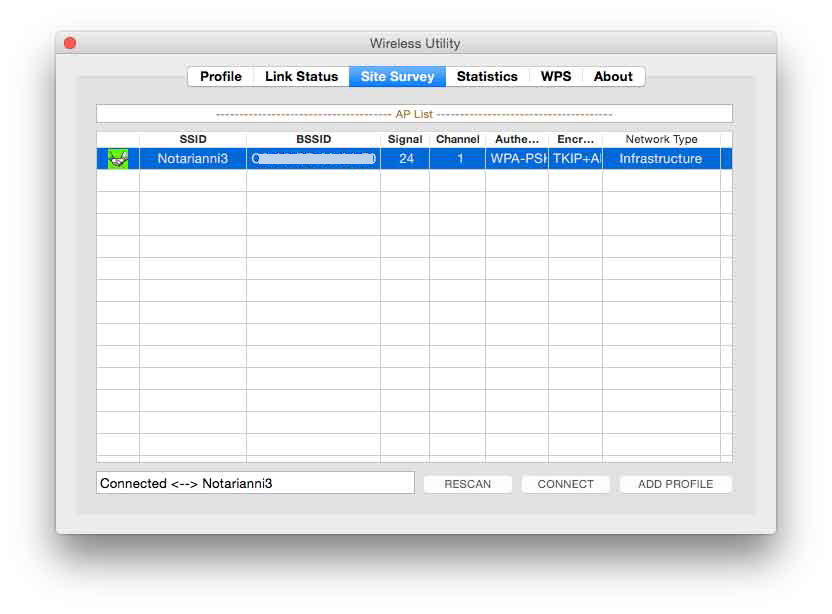Viewport: 832px width, 614px height.
Task: Click the ADD PROFILE button
Action: 675,484
